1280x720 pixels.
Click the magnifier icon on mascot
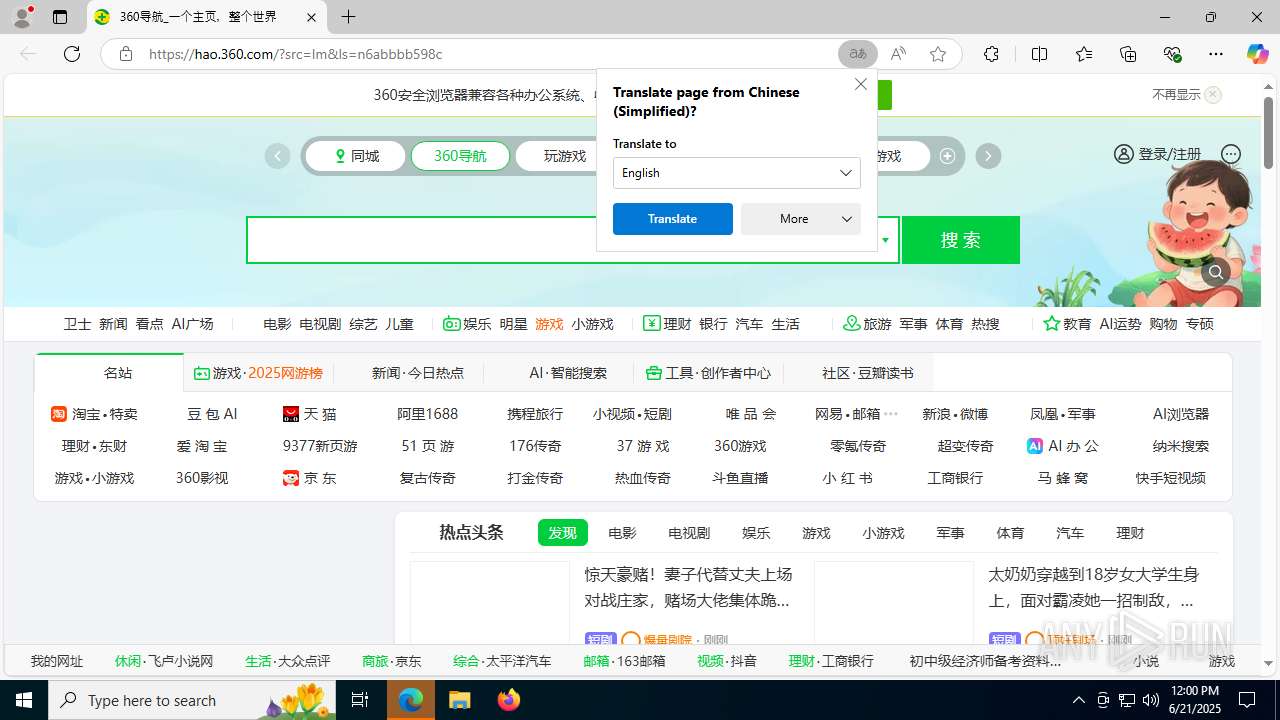point(1216,272)
